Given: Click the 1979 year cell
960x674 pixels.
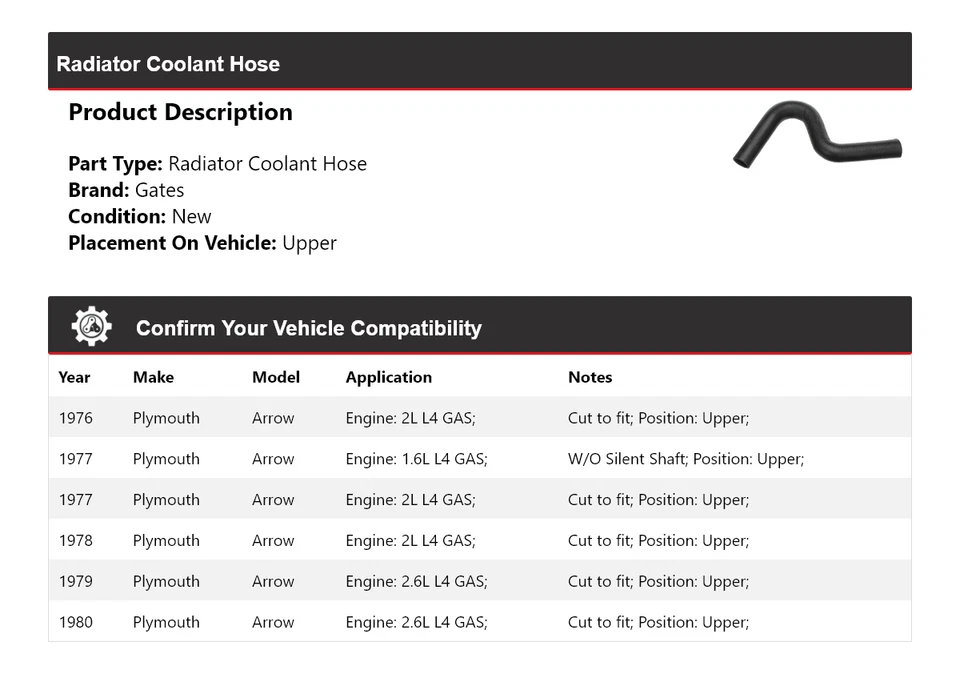Looking at the screenshot, I should click(75, 582).
